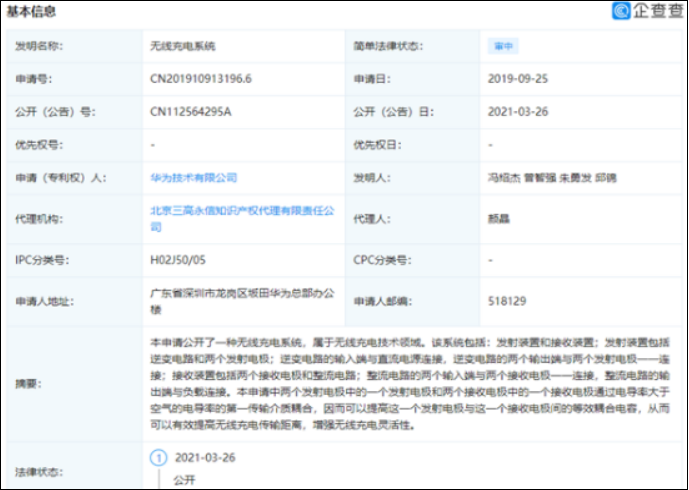This screenshot has height=490, width=689.
Task: Click the 摘要 field label
Action: click(29, 384)
